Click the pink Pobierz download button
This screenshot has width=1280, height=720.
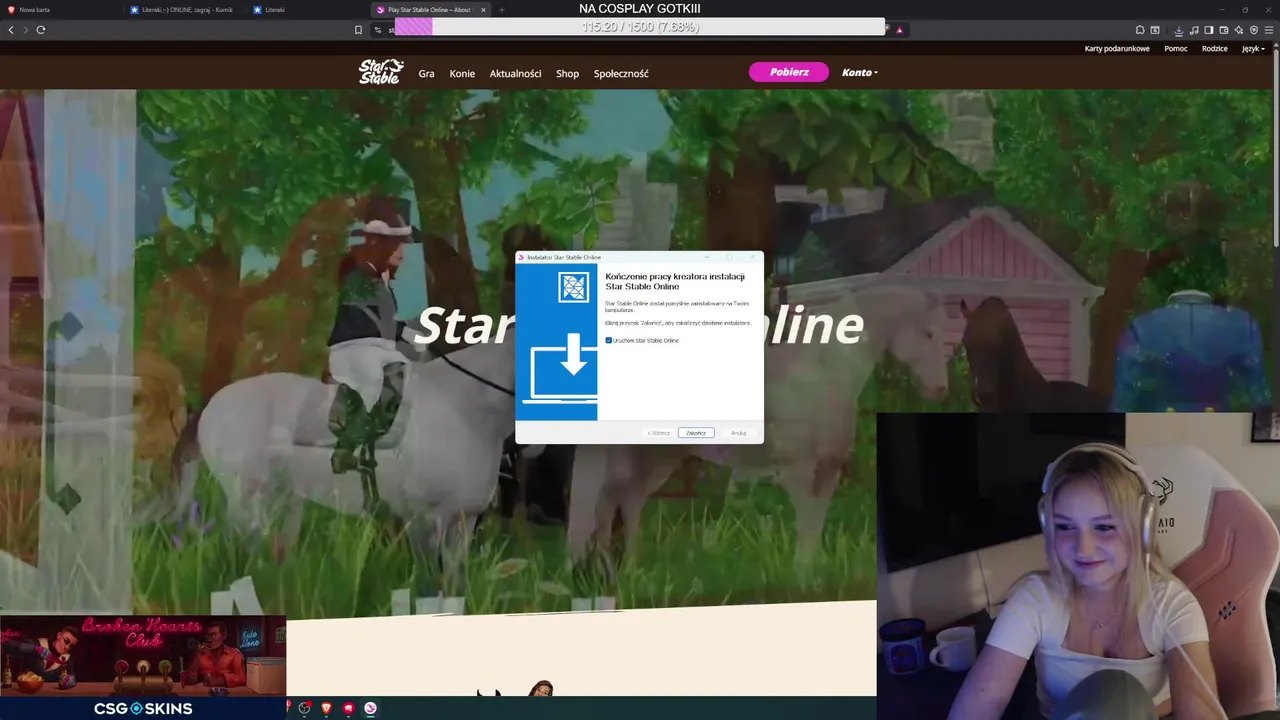click(x=789, y=72)
